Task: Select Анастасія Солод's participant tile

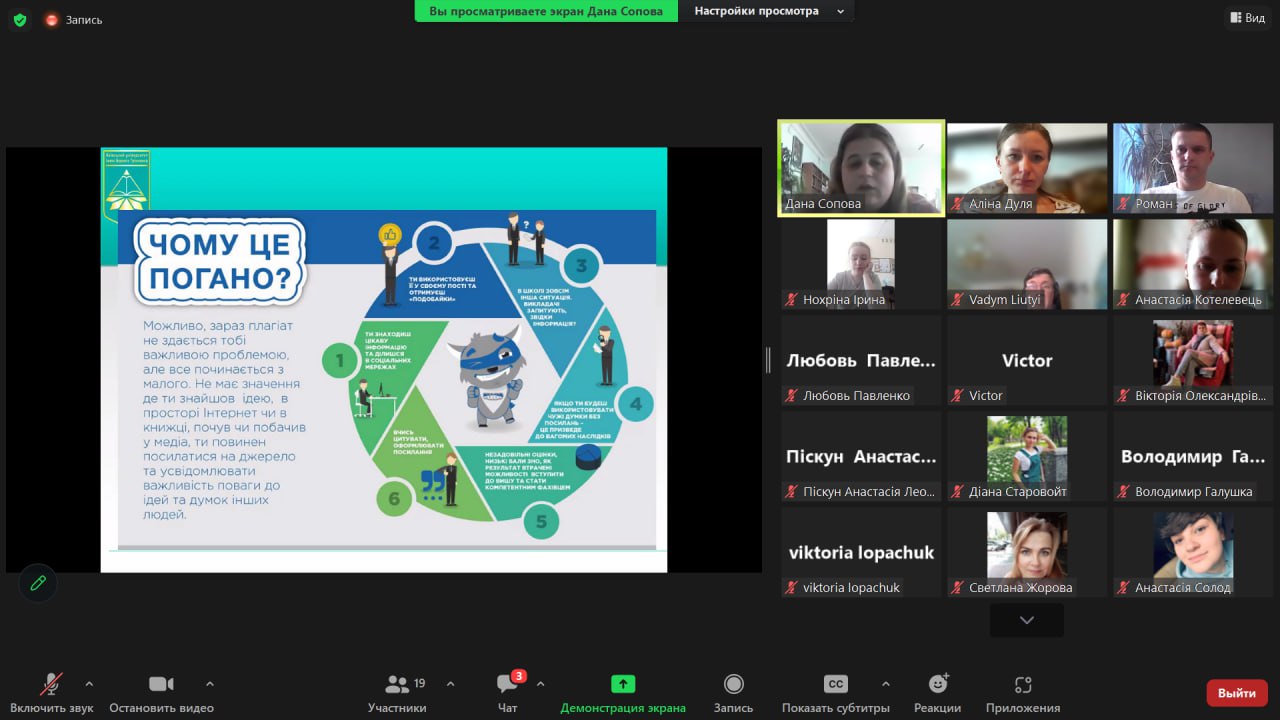Action: click(1193, 552)
